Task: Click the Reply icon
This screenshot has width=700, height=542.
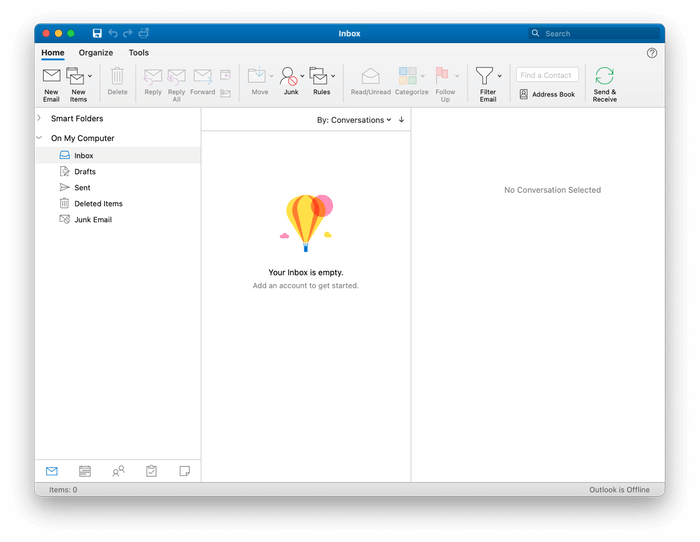Action: 153,76
